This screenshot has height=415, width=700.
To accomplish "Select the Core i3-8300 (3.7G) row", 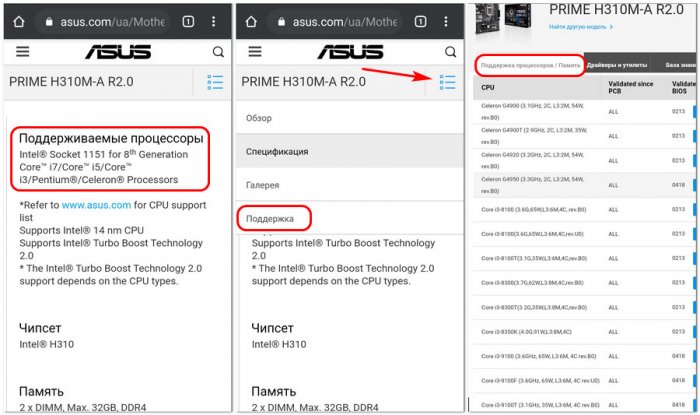I will pyautogui.click(x=584, y=283).
